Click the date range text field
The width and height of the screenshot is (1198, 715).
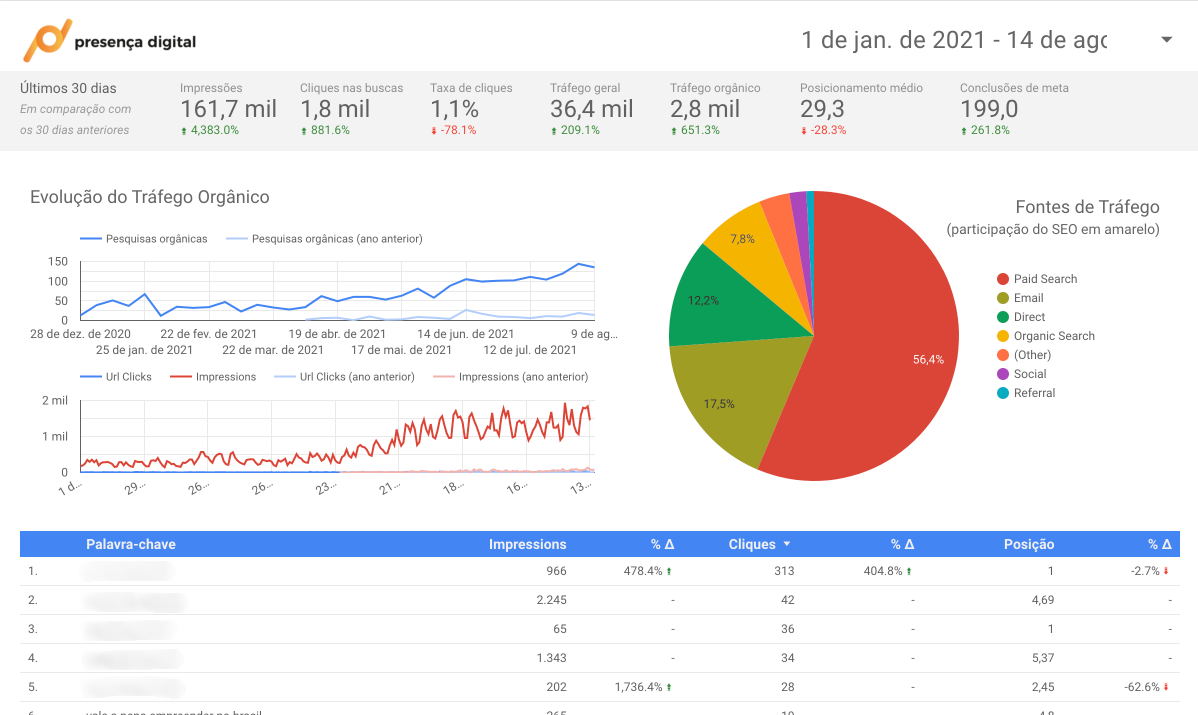pyautogui.click(x=953, y=40)
